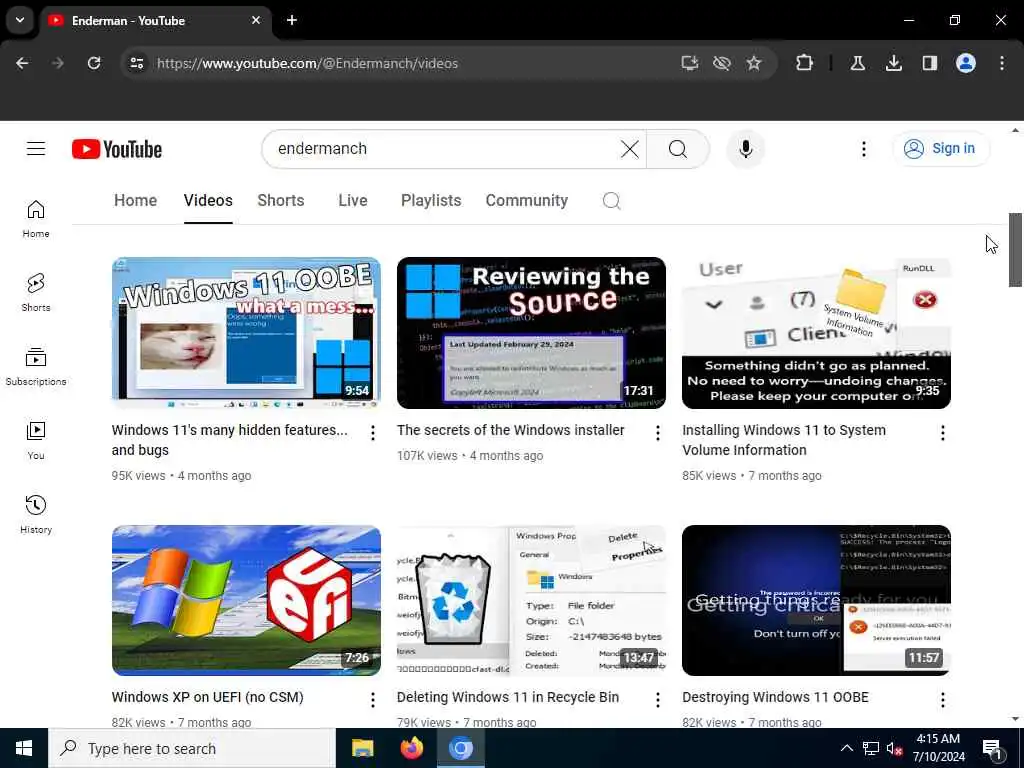Click the taskbar search box
The image size is (1024, 768).
(192, 748)
